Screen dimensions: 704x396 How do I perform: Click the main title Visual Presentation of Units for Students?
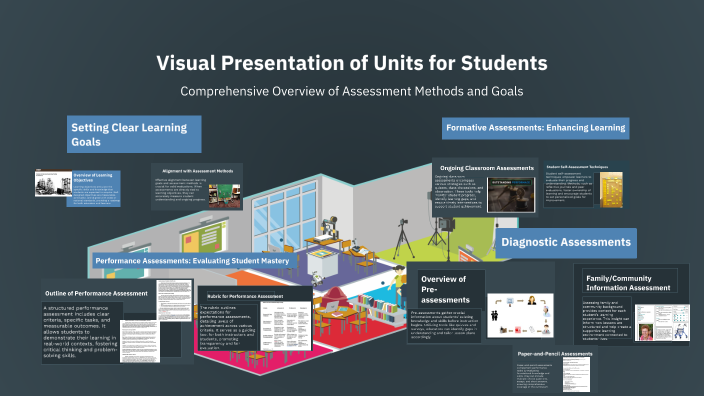(x=352, y=63)
